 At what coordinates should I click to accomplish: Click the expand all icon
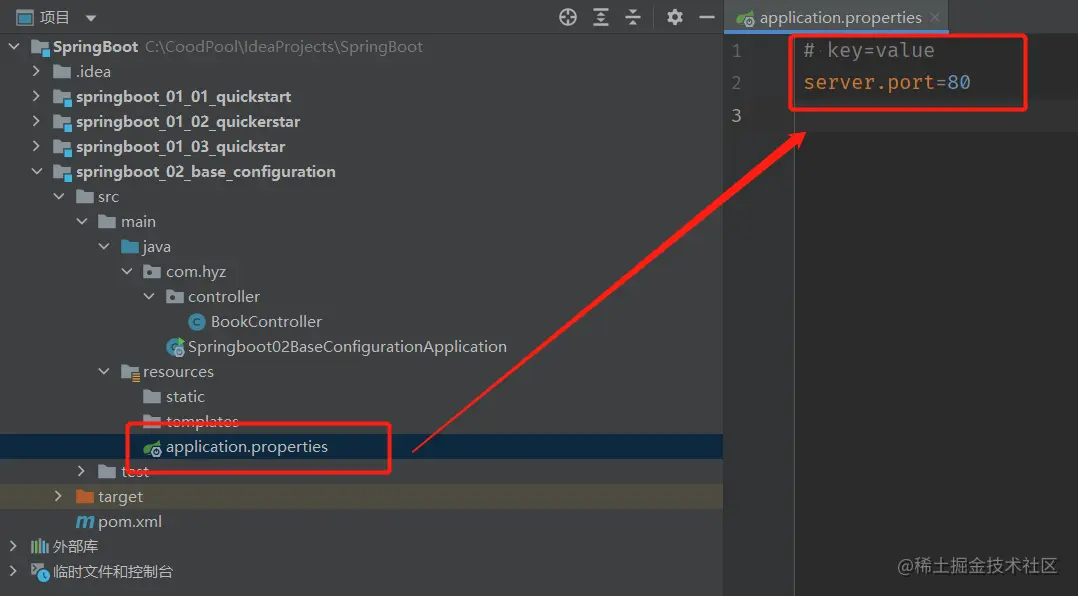601,17
